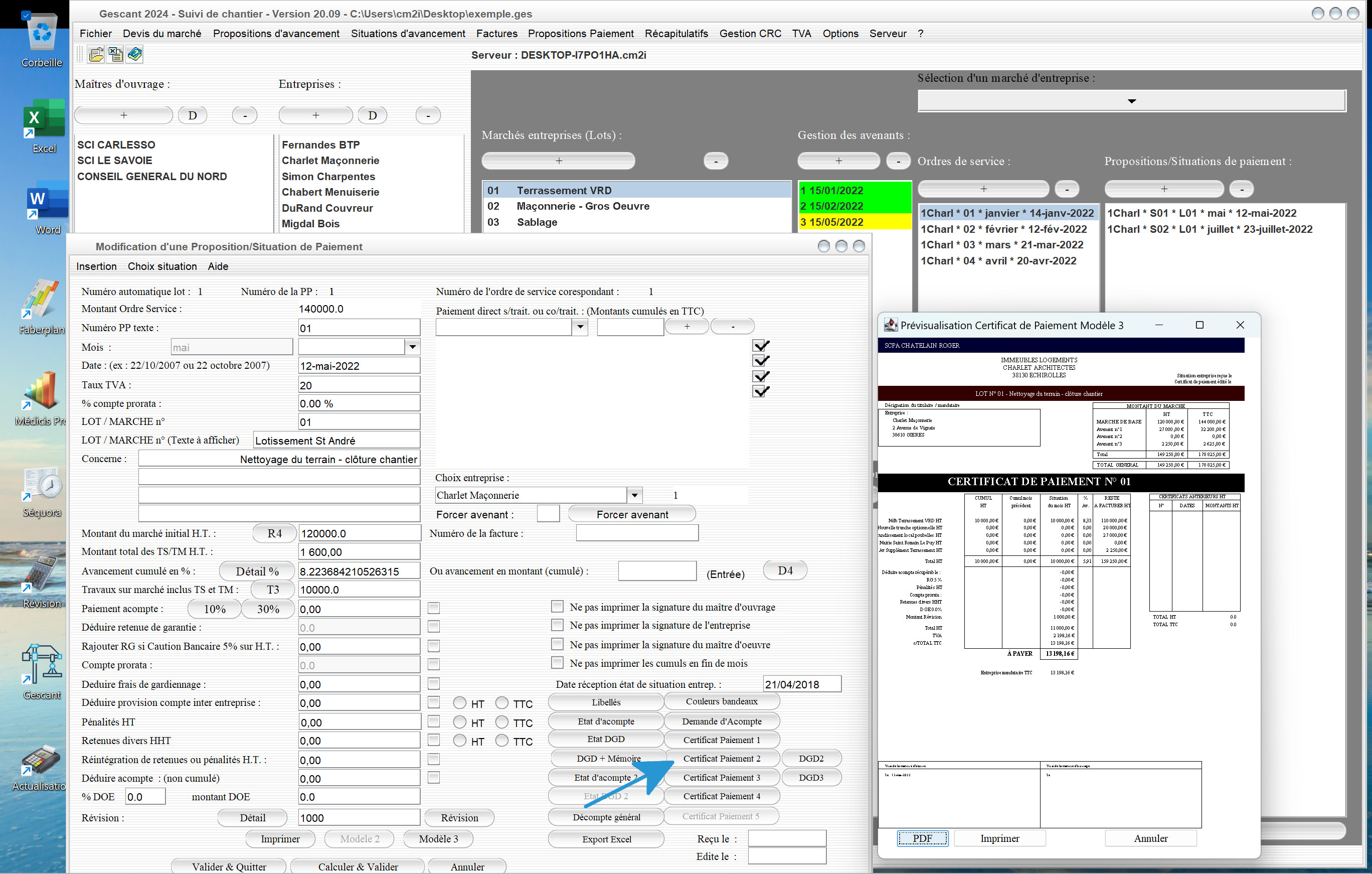
Task: Select order '1Charl * 03 * mars * 21-mar-2022'
Action: [1001, 244]
